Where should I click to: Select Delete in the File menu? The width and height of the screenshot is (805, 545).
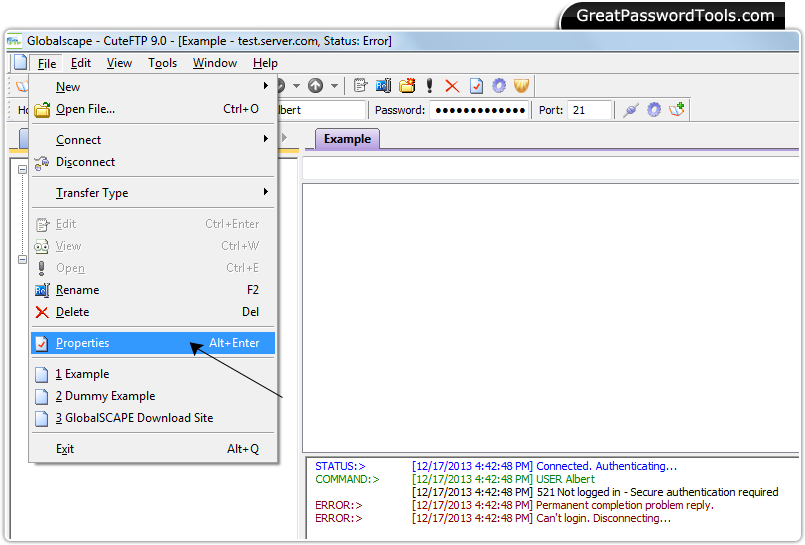click(x=153, y=312)
